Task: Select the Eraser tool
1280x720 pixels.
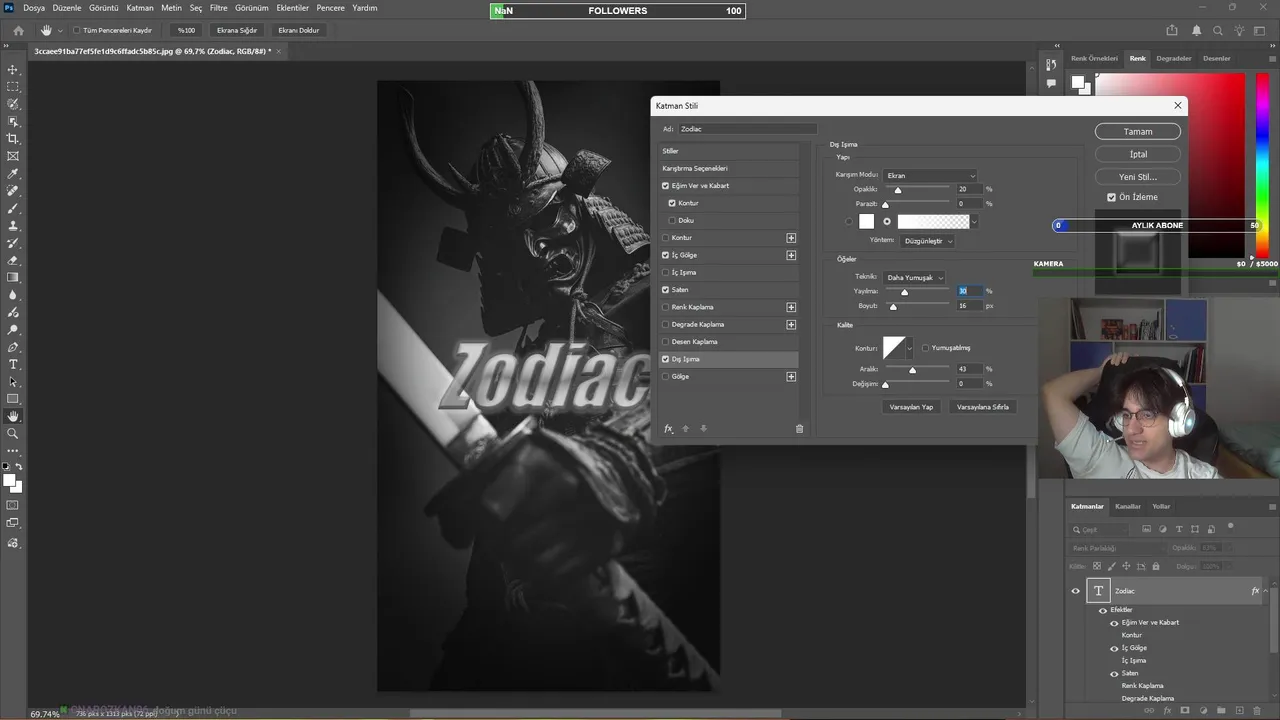Action: pos(13,260)
